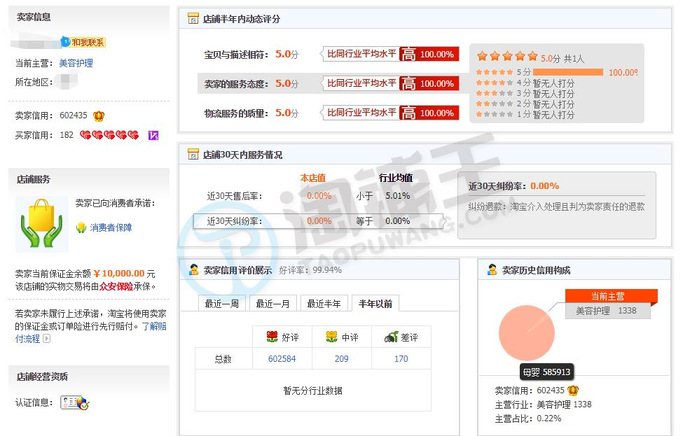Click the purple VIP badge icon
The image size is (697, 436).
[x=153, y=135]
